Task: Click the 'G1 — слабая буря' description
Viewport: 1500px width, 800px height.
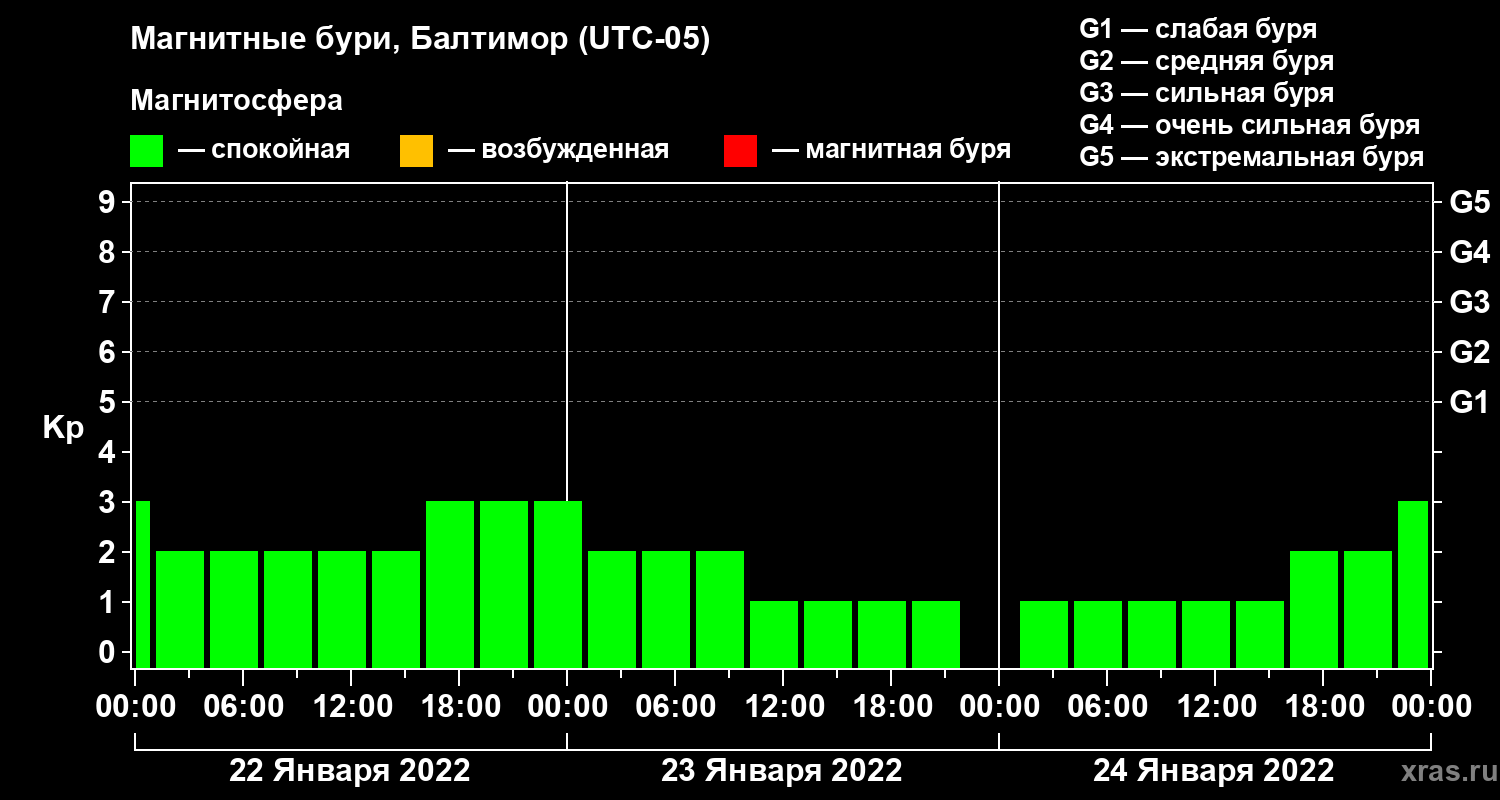Action: pos(1198,28)
